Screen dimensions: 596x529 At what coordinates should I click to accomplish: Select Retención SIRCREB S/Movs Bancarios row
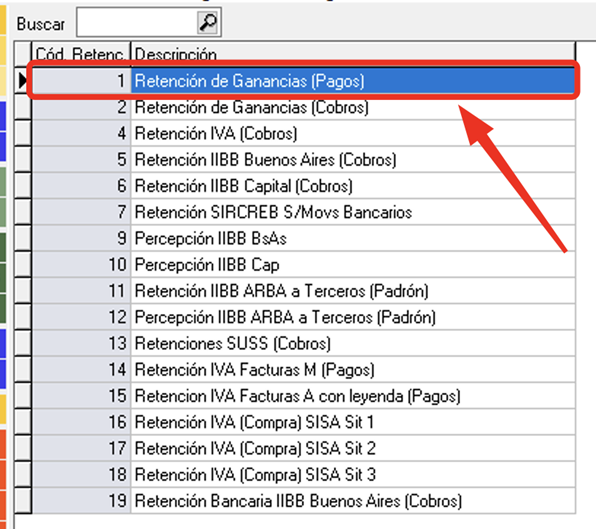[304, 212]
